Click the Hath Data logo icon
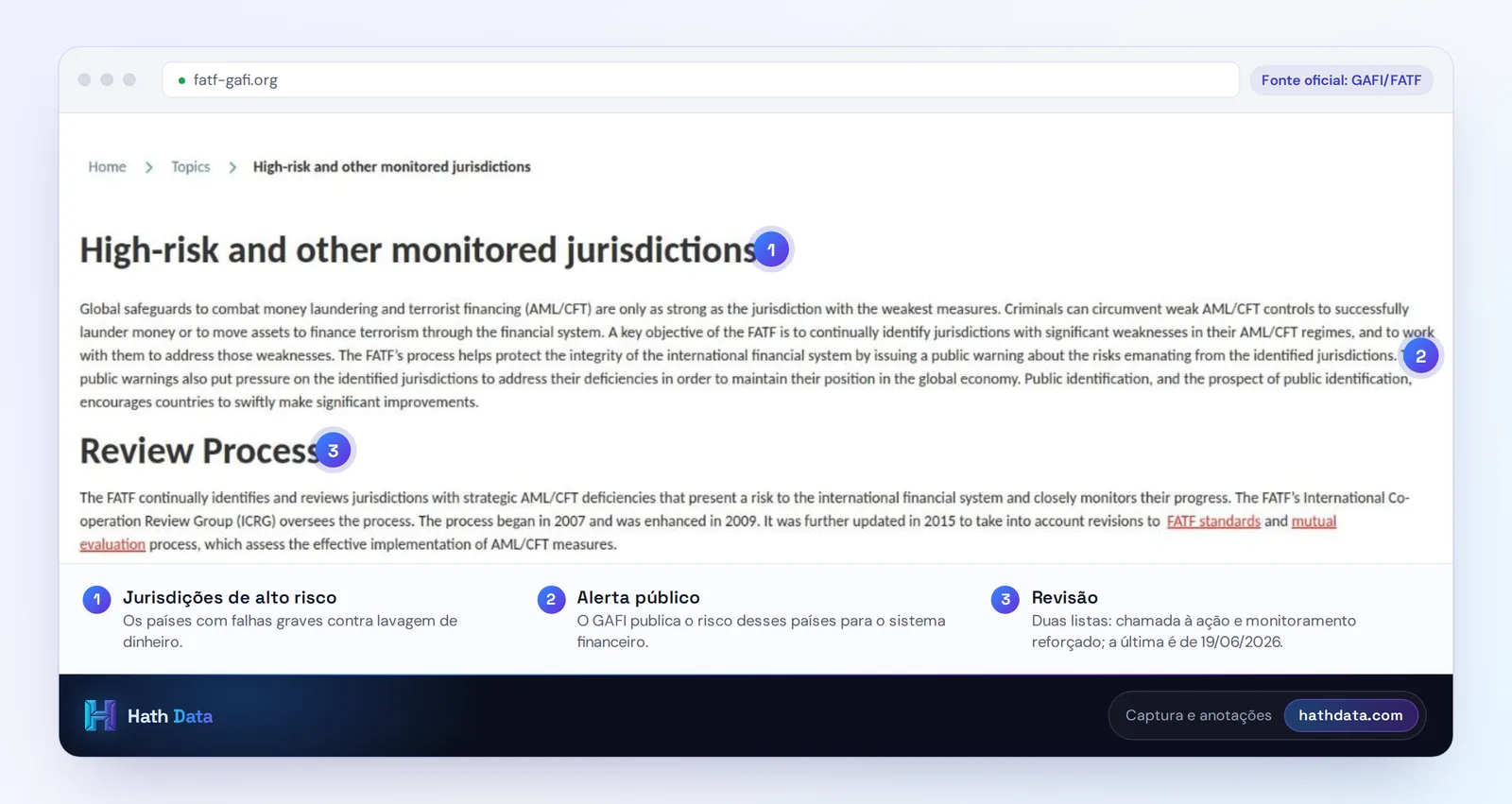This screenshot has height=804, width=1512. coord(100,715)
